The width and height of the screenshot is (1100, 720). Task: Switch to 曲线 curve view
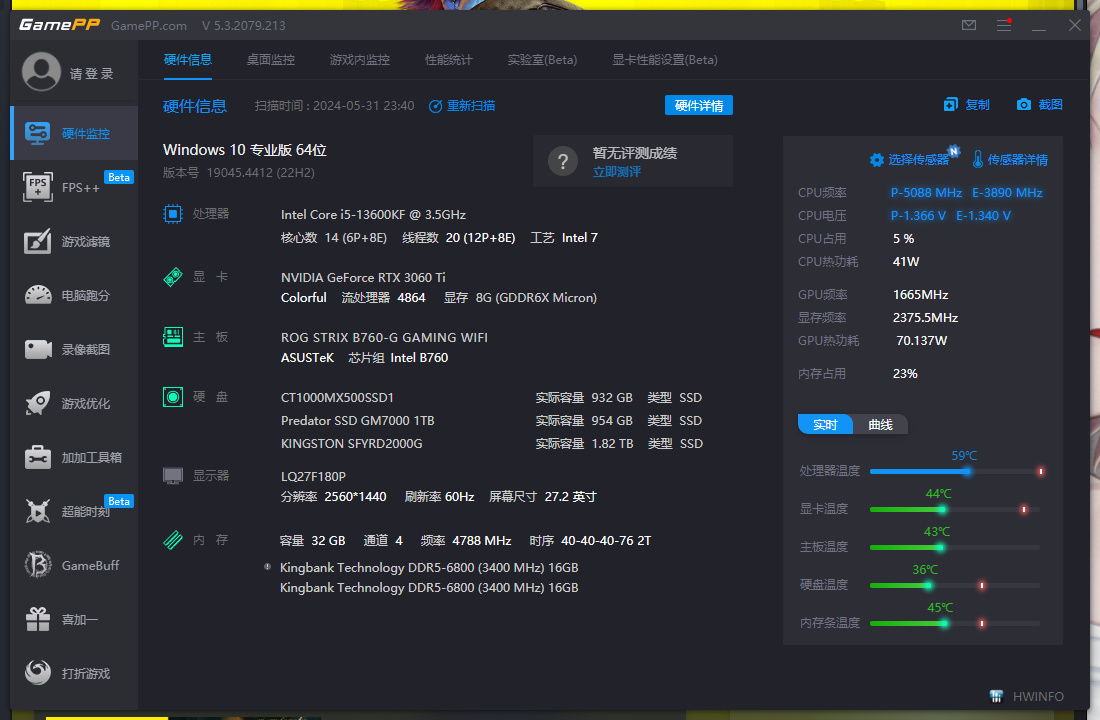coord(880,425)
